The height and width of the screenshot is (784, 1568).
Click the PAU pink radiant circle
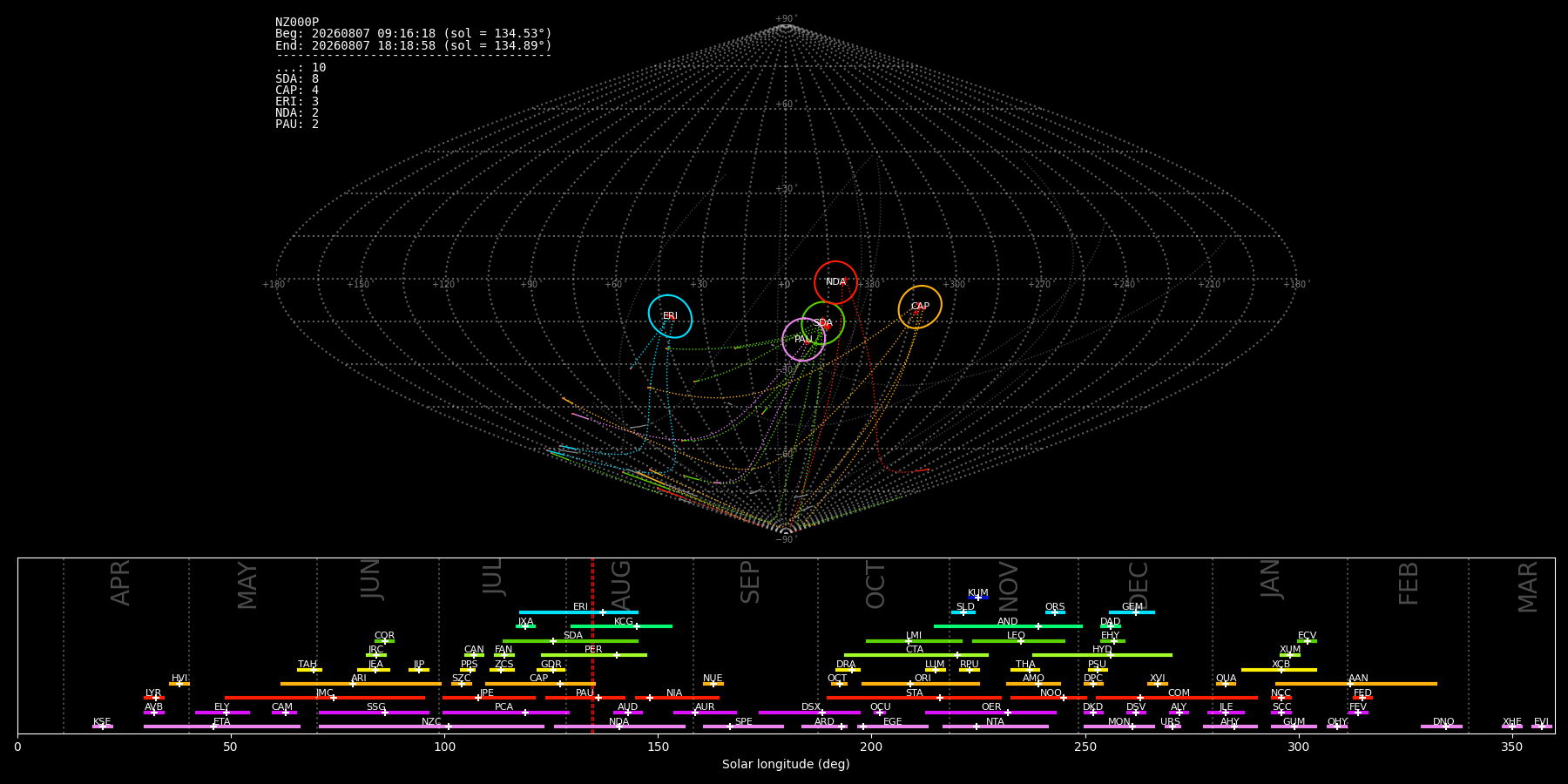[x=803, y=340]
